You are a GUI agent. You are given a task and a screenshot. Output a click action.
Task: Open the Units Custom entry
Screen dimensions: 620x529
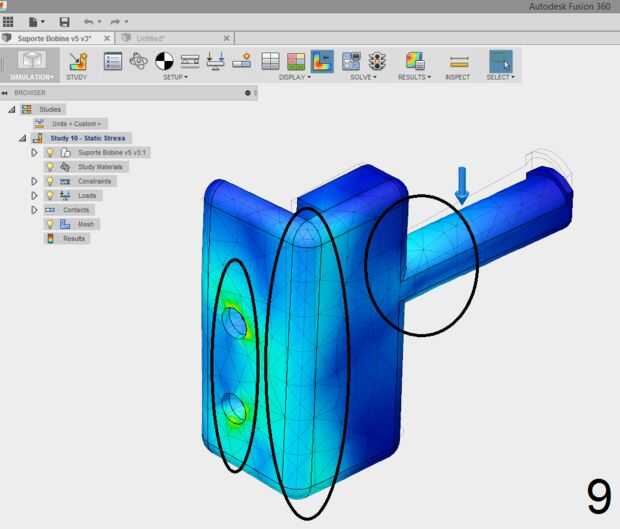pyautogui.click(x=77, y=124)
